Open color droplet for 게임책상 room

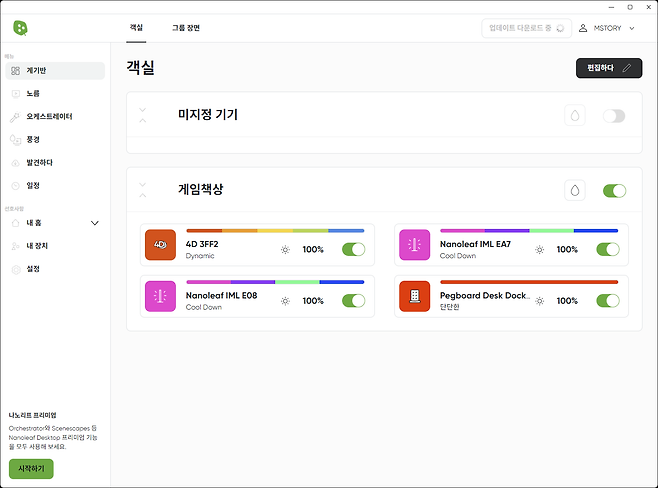pyautogui.click(x=575, y=190)
